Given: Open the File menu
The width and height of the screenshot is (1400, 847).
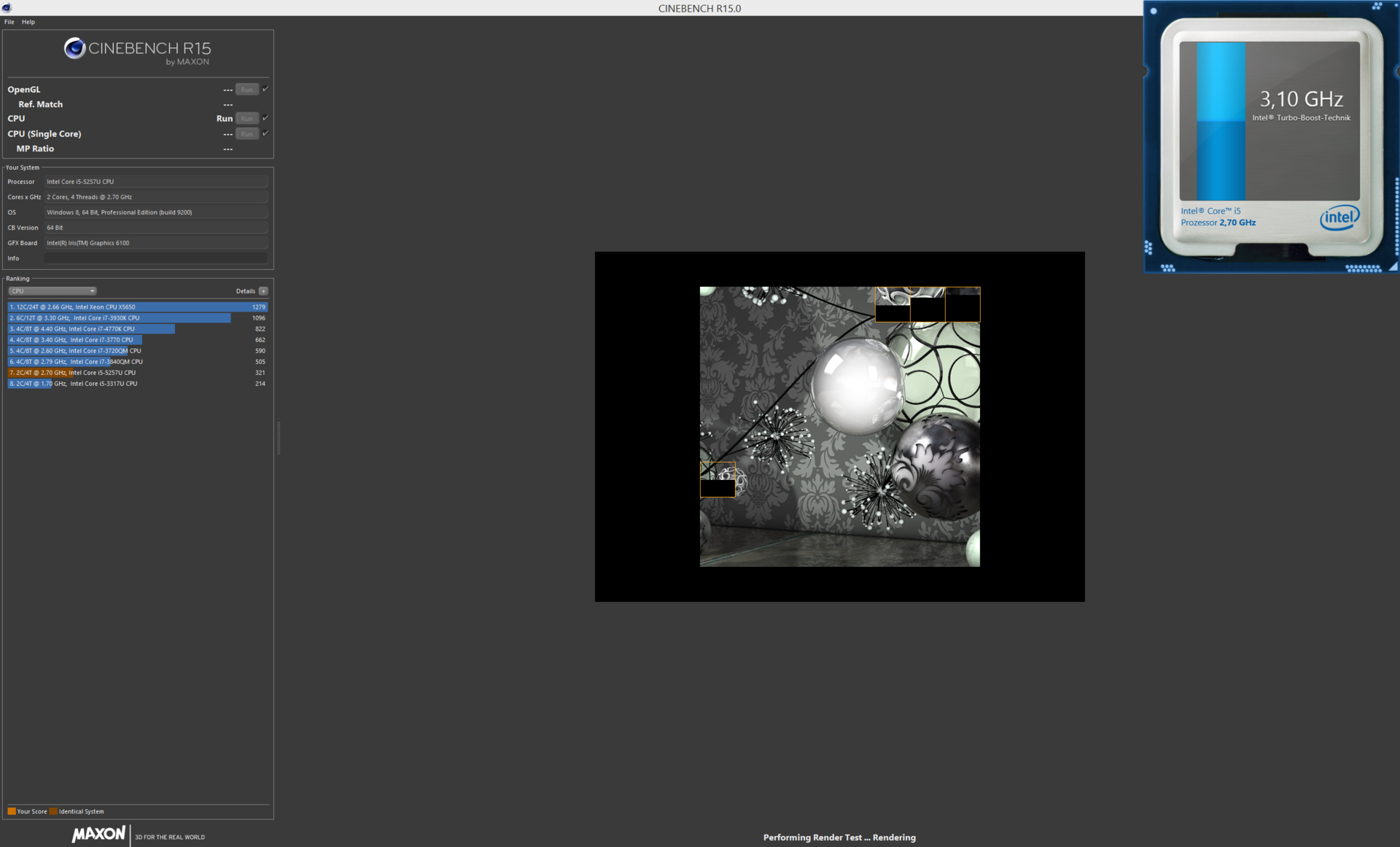Looking at the screenshot, I should point(9,22).
